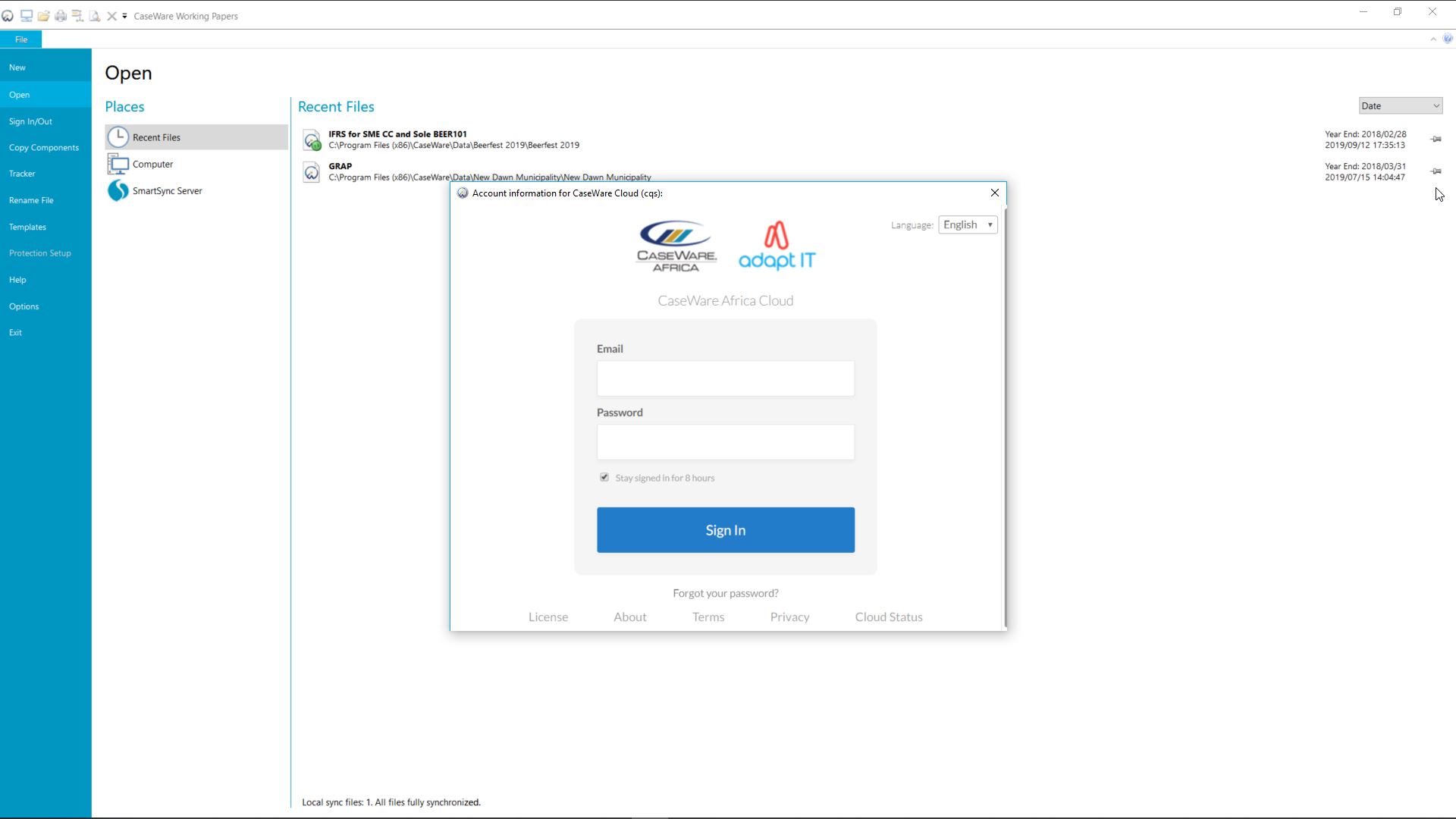Open the File menu tab
This screenshot has width=1456, height=819.
pos(20,39)
